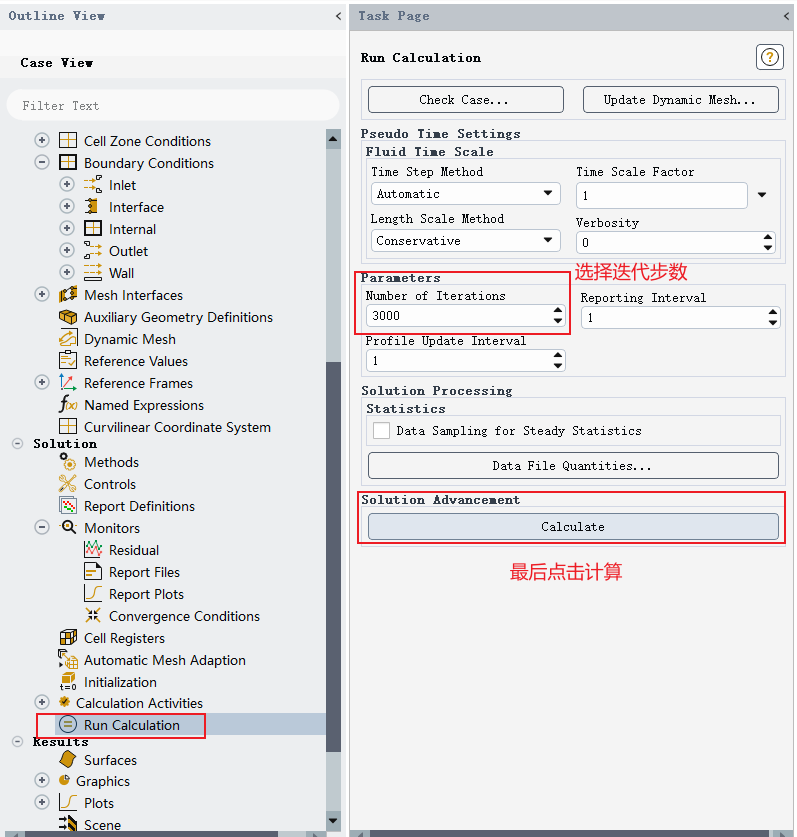This screenshot has height=837, width=797.
Task: Open the Length Scale Method dropdown
Action: (x=465, y=240)
